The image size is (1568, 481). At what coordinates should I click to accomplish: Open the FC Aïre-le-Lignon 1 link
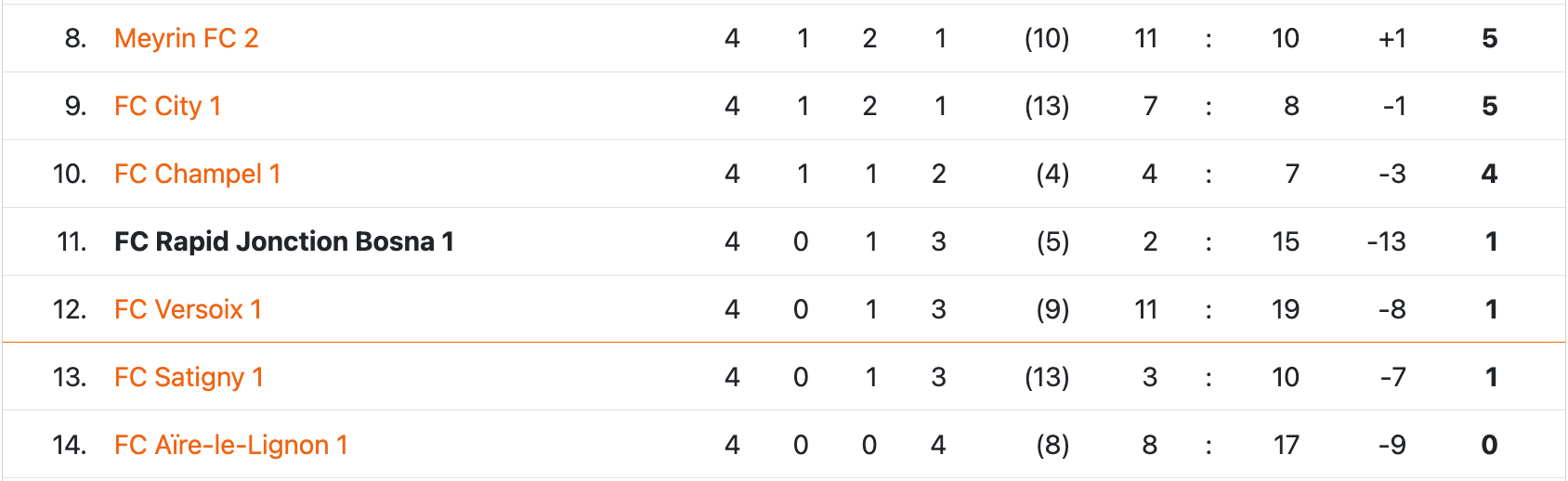coord(230,445)
